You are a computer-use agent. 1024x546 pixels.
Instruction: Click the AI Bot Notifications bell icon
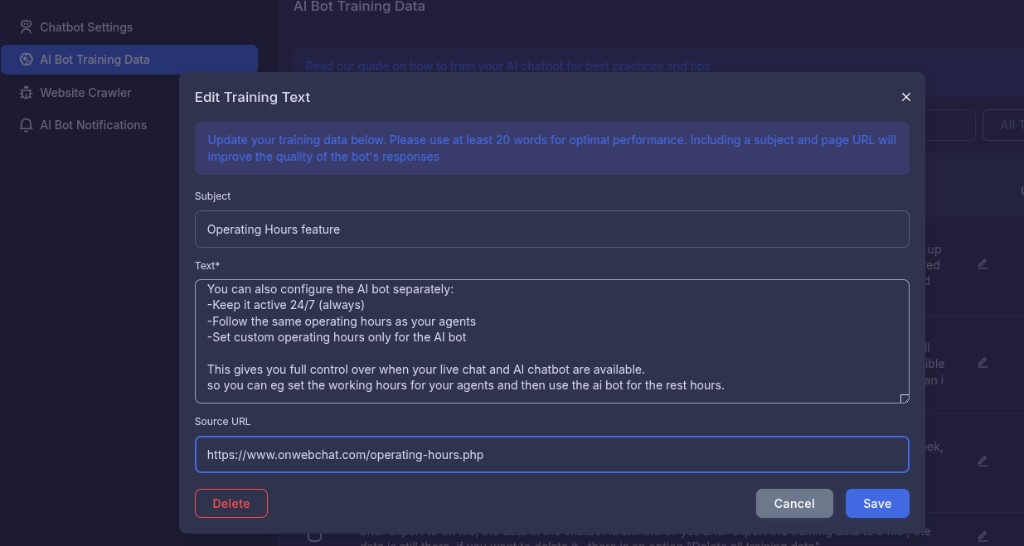point(27,125)
